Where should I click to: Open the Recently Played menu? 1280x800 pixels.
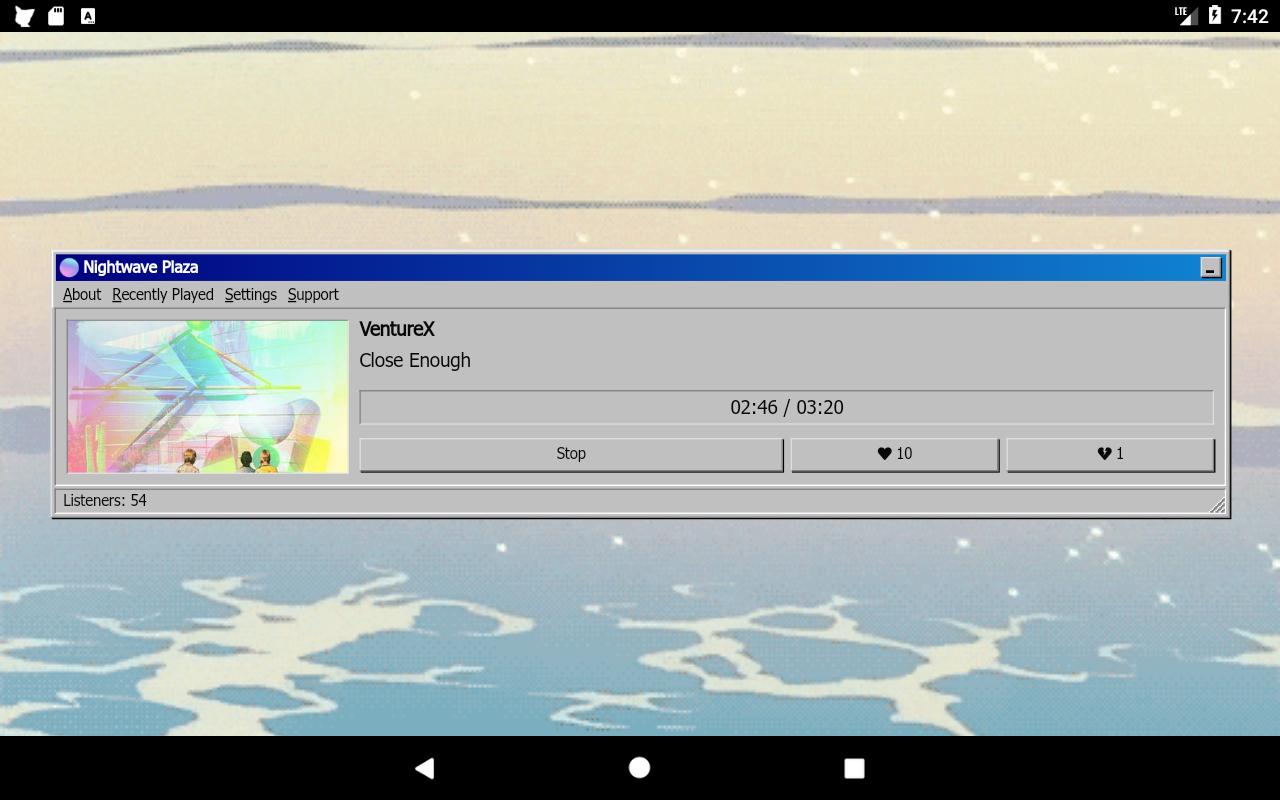163,294
